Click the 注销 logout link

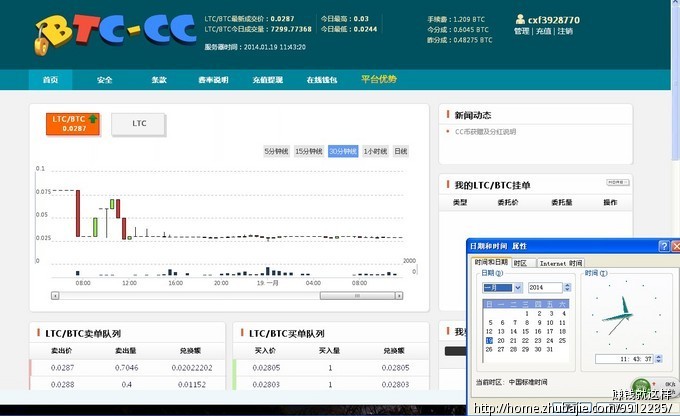click(565, 31)
